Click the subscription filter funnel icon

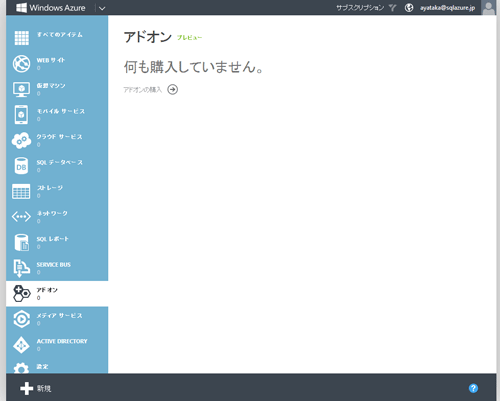393,8
